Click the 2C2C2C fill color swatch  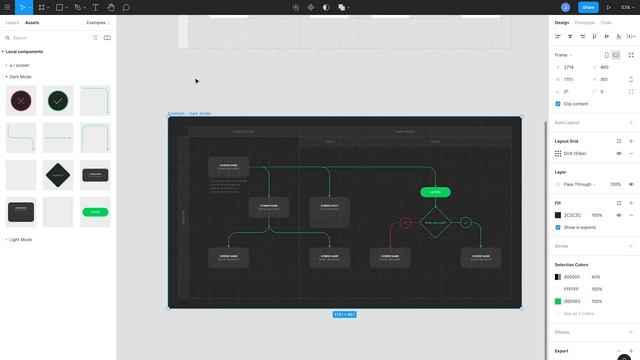(x=558, y=215)
